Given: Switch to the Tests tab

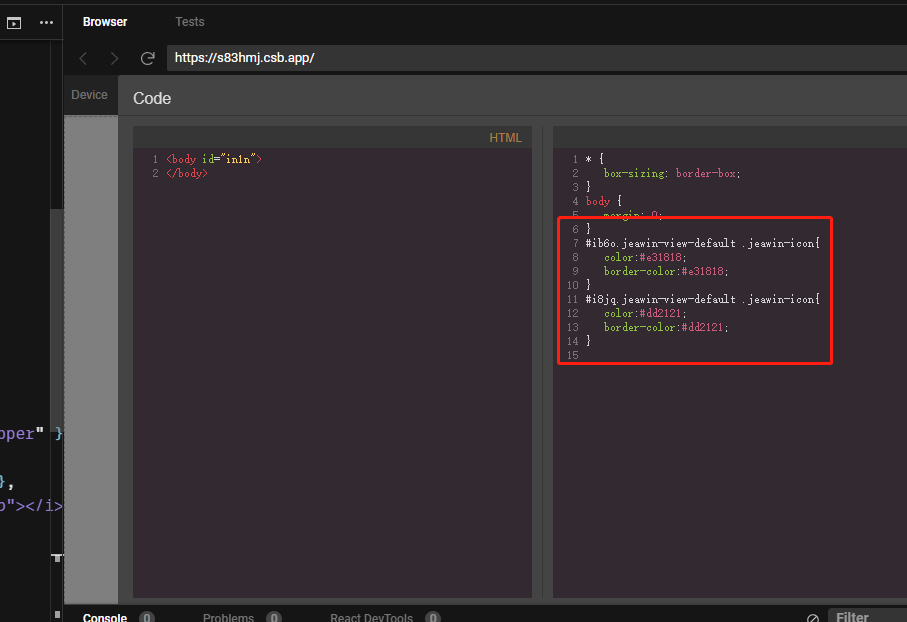Looking at the screenshot, I should (189, 21).
